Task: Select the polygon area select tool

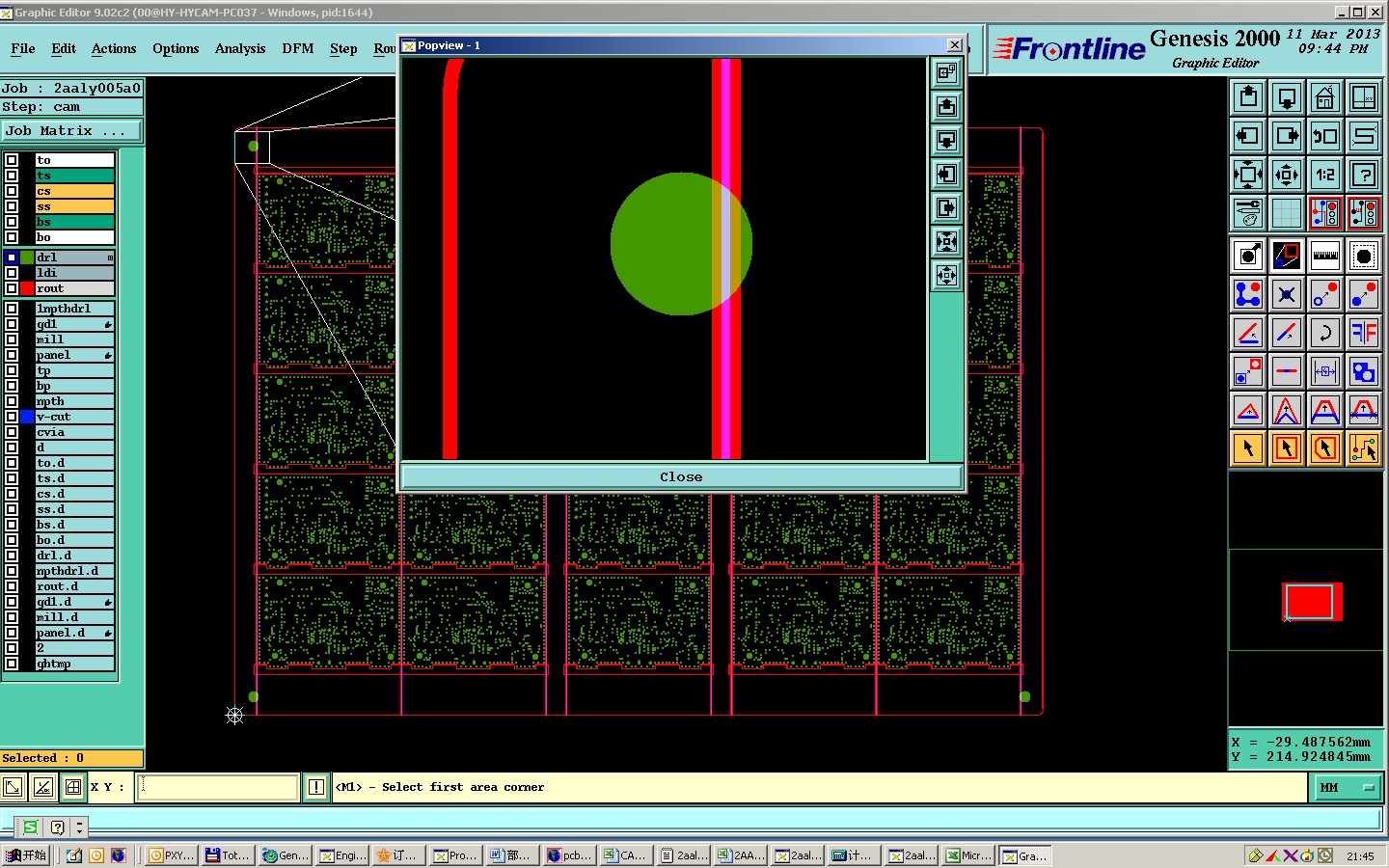Action: [x=1325, y=448]
